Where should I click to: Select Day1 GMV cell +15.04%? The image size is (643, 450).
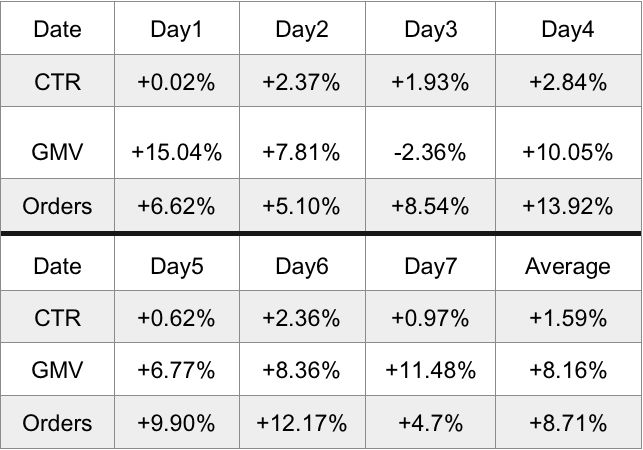point(176,152)
